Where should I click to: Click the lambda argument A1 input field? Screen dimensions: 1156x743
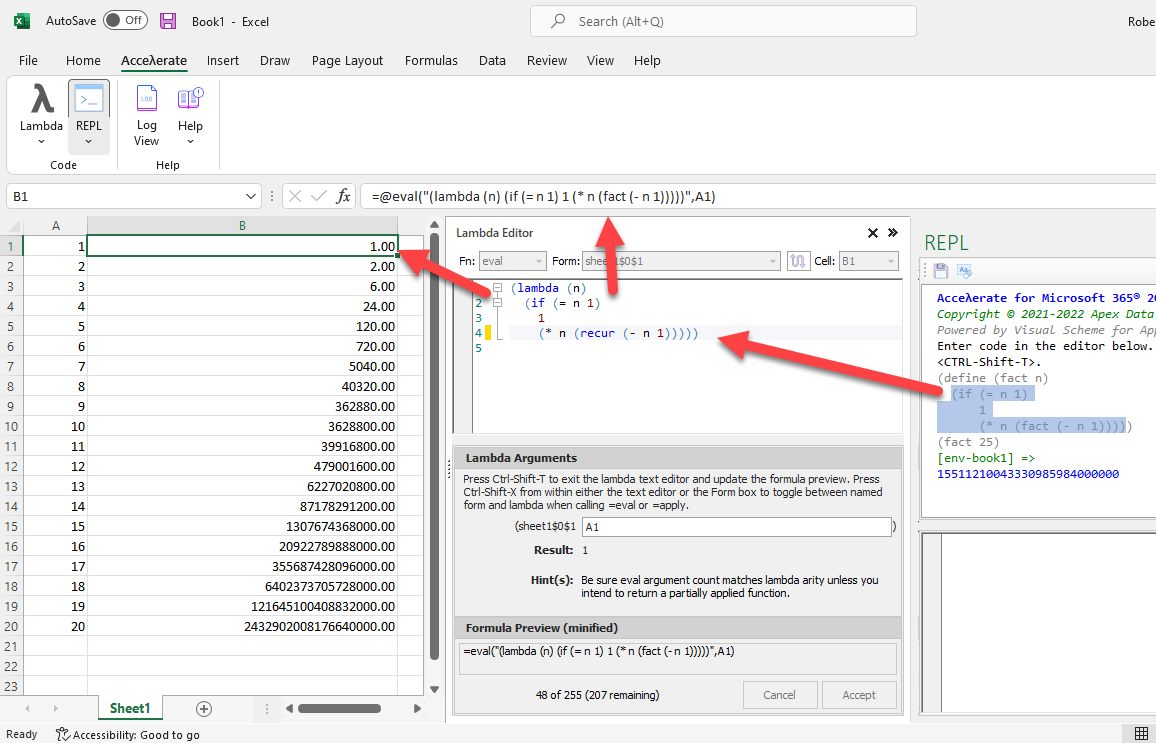(737, 526)
